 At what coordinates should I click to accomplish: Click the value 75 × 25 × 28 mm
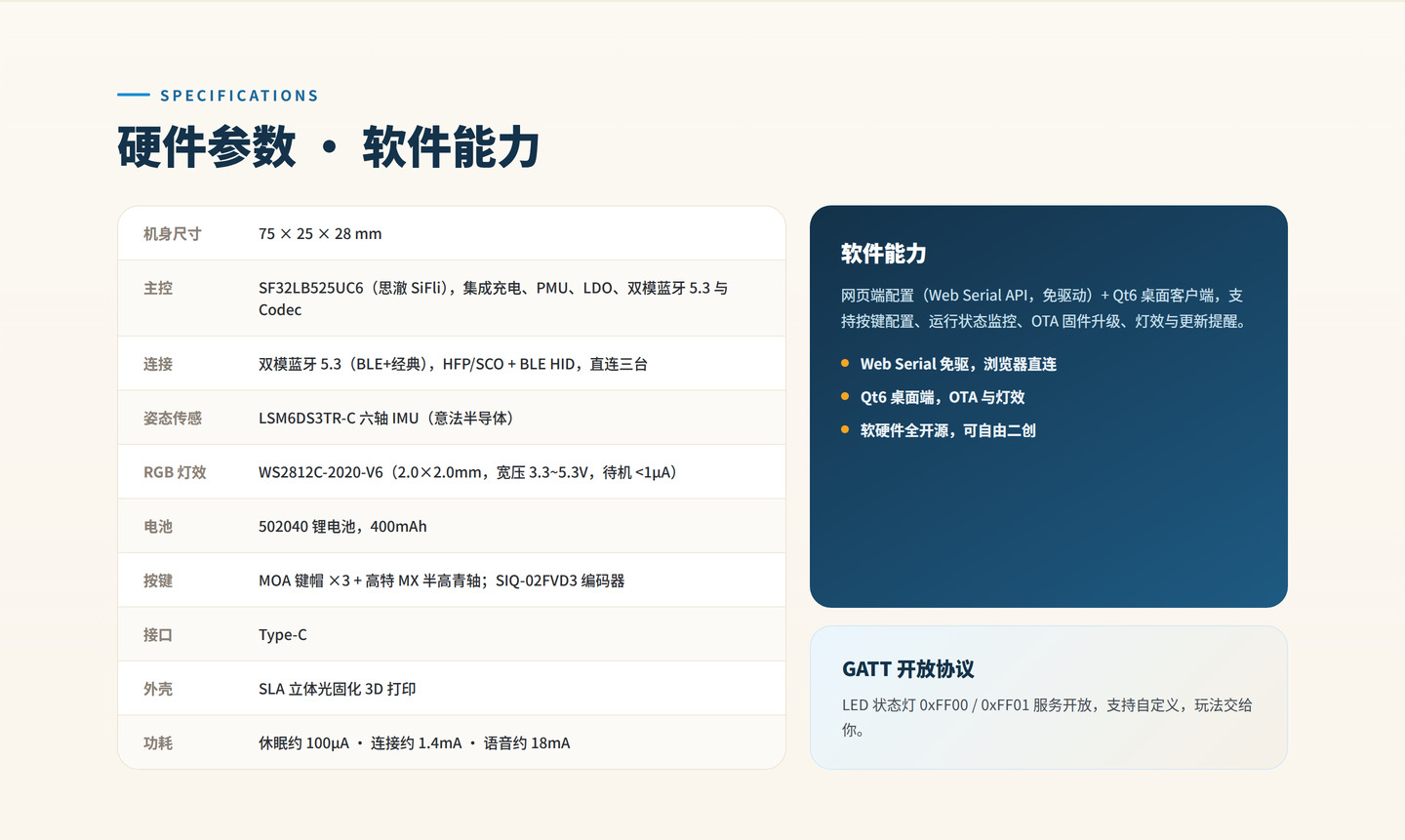pos(320,234)
